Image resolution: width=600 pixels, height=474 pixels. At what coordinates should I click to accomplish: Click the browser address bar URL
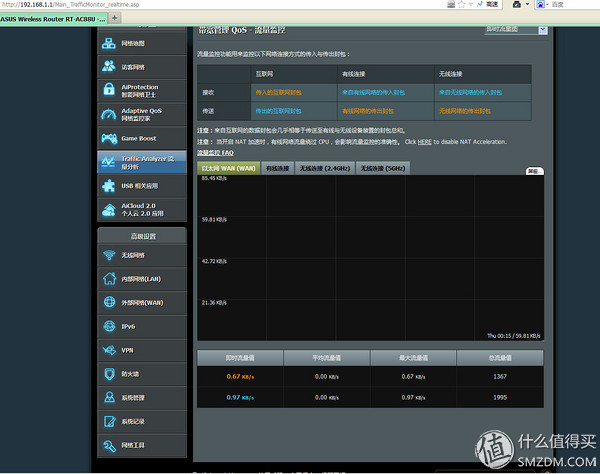pos(71,5)
